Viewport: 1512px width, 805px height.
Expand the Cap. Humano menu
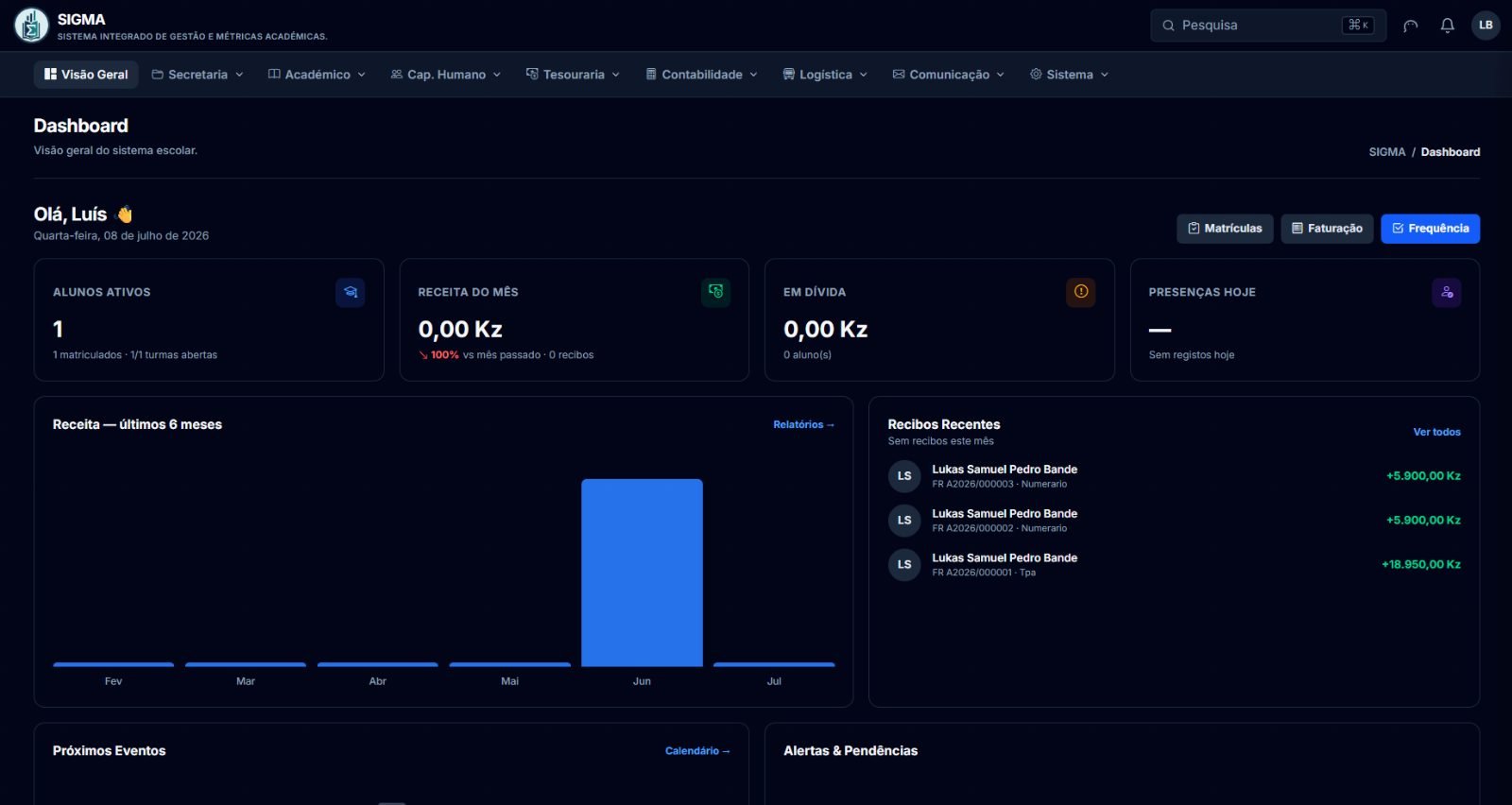click(446, 75)
